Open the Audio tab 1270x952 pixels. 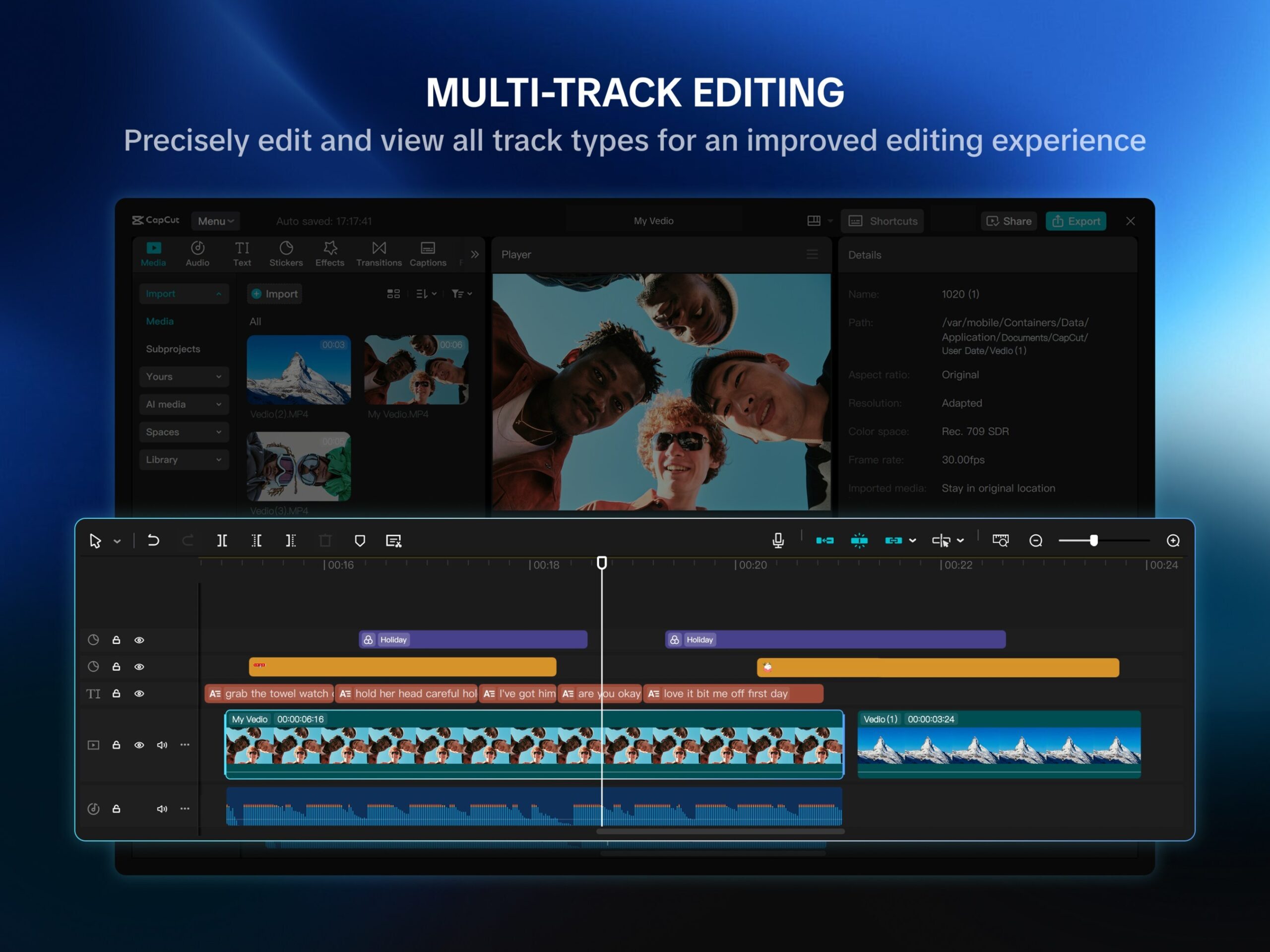[x=197, y=253]
